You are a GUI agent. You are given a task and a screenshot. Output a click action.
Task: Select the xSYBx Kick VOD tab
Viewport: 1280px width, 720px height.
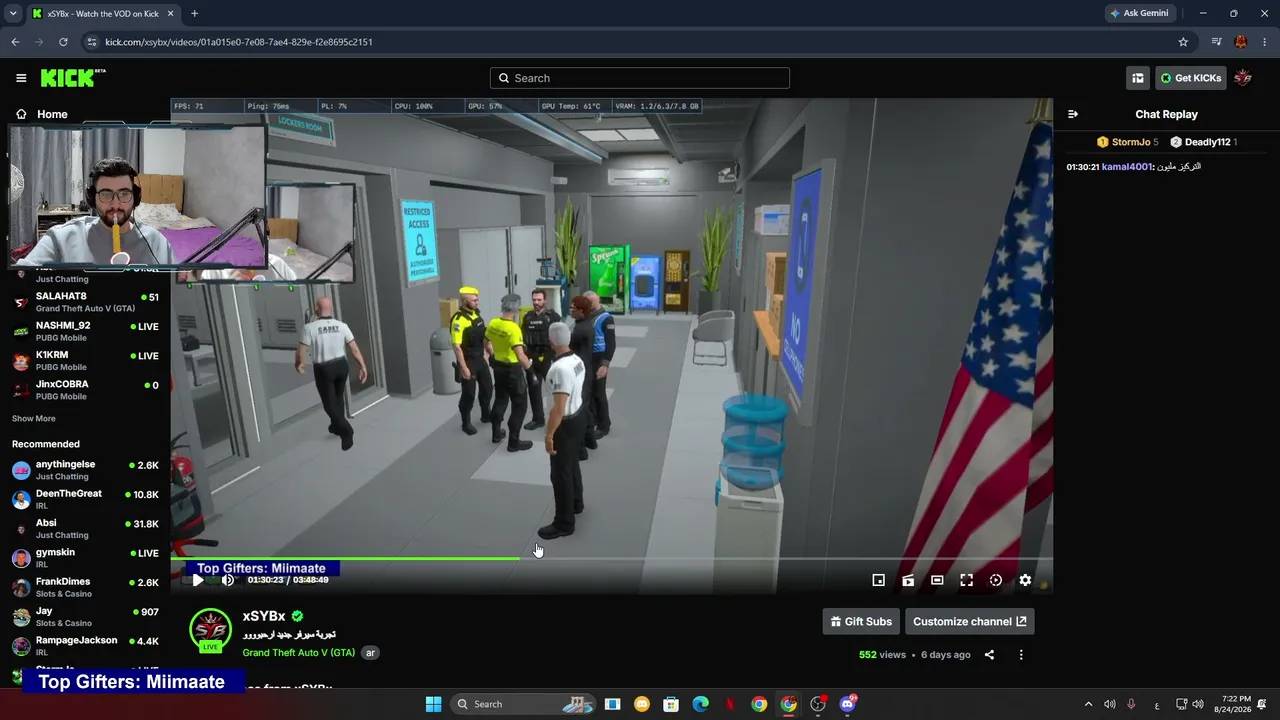(x=101, y=14)
